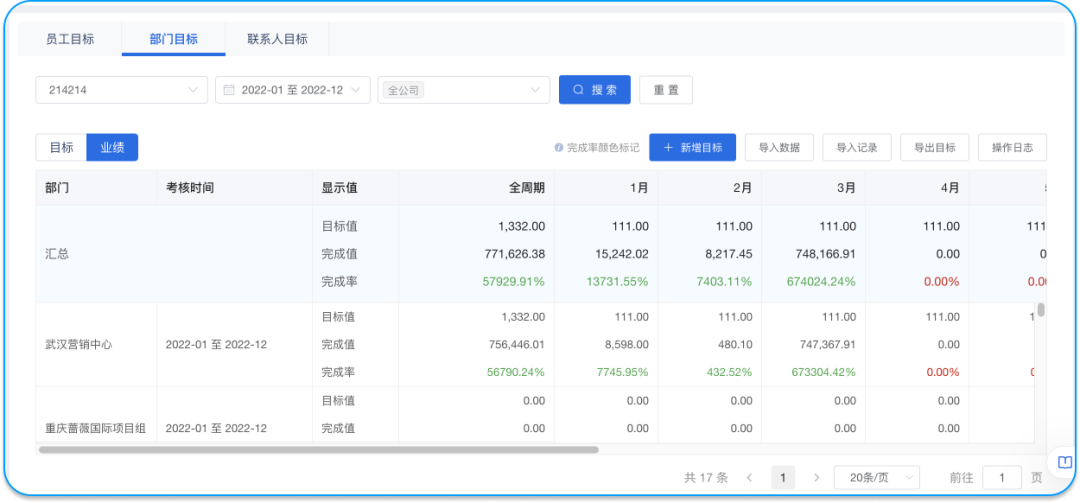Screen dimensions: 1080x503
Task: Open 操作日志
Action: pos(1012,147)
